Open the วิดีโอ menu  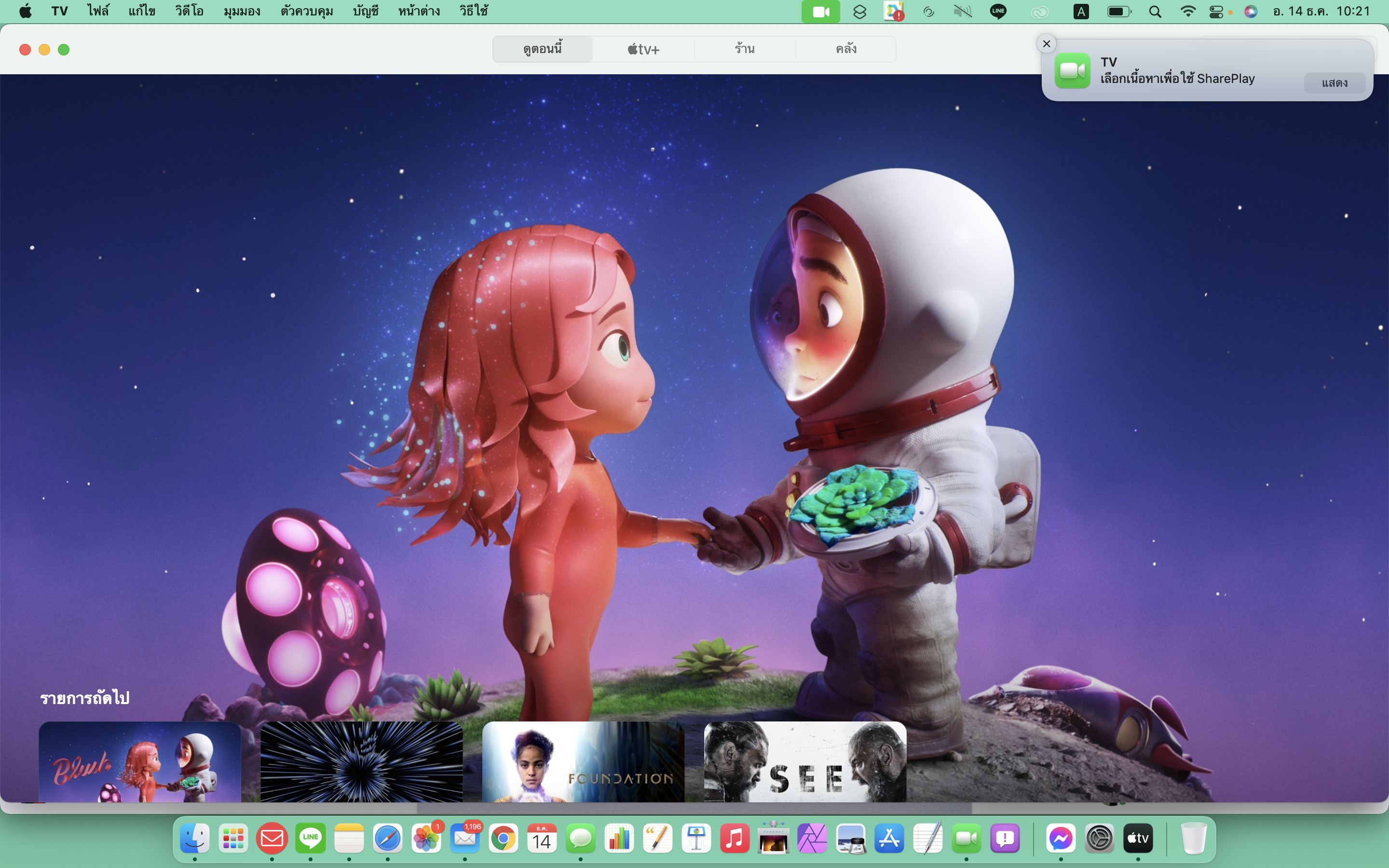tap(189, 12)
